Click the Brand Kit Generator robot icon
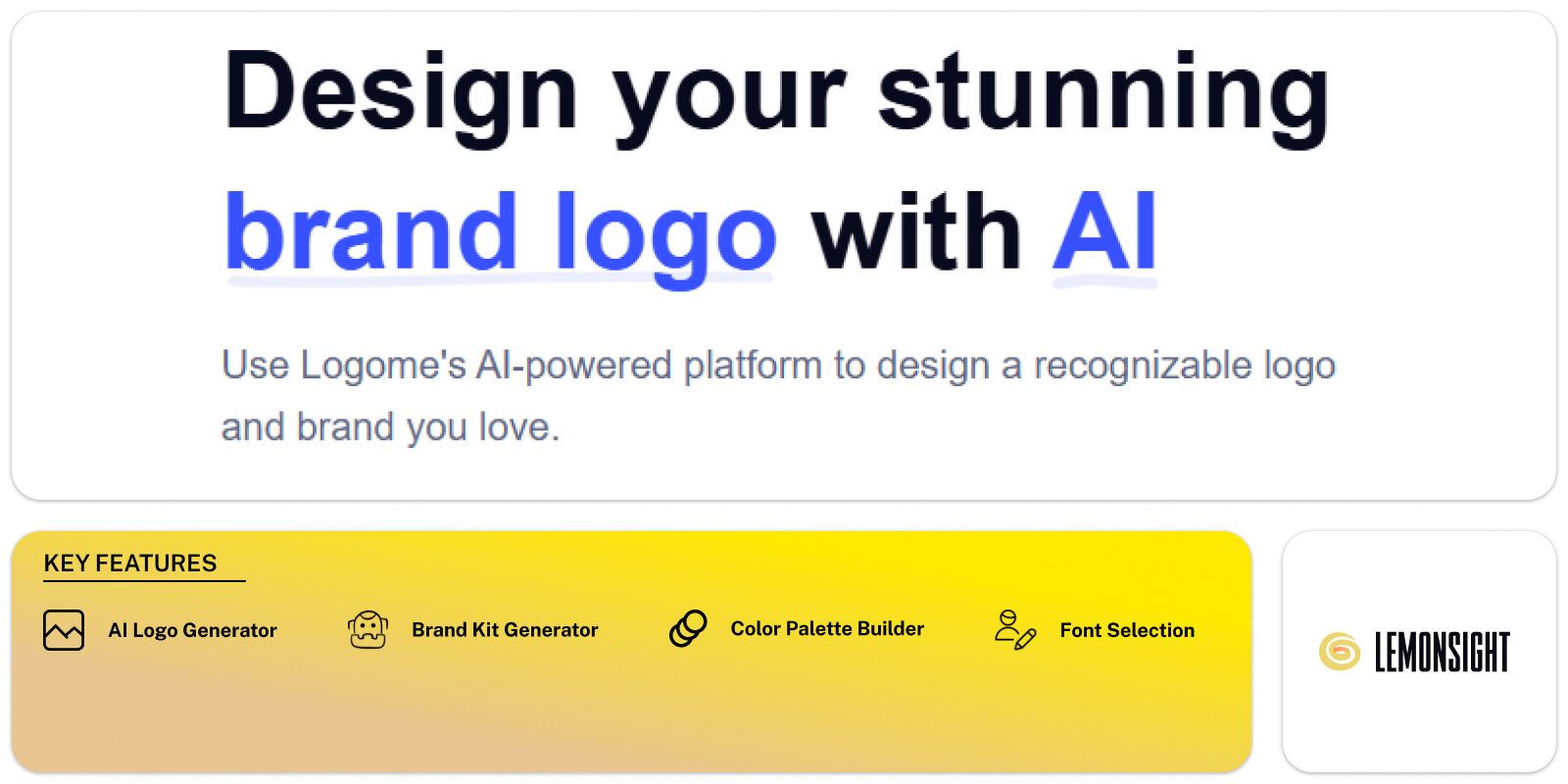 coord(367,630)
